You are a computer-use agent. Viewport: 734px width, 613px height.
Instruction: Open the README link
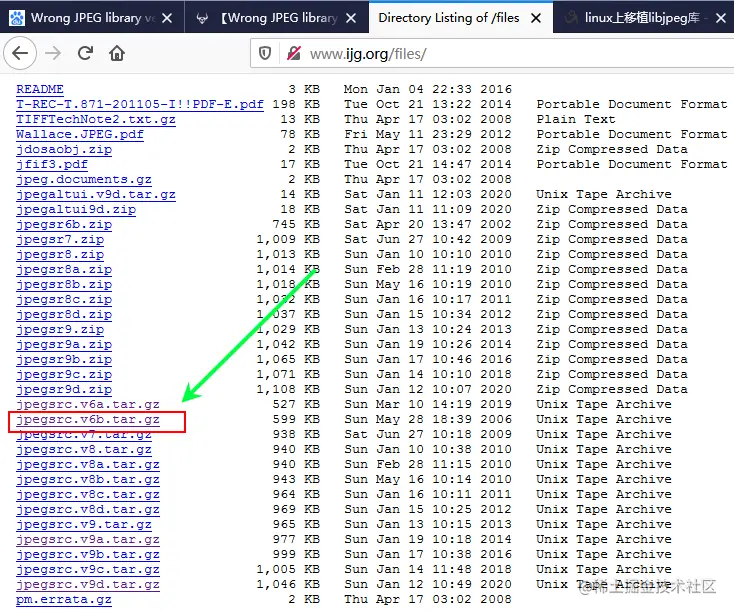(40, 89)
